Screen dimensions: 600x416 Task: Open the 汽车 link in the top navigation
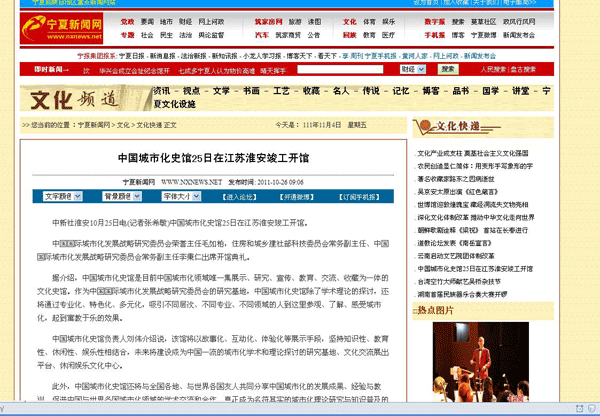(x=262, y=35)
